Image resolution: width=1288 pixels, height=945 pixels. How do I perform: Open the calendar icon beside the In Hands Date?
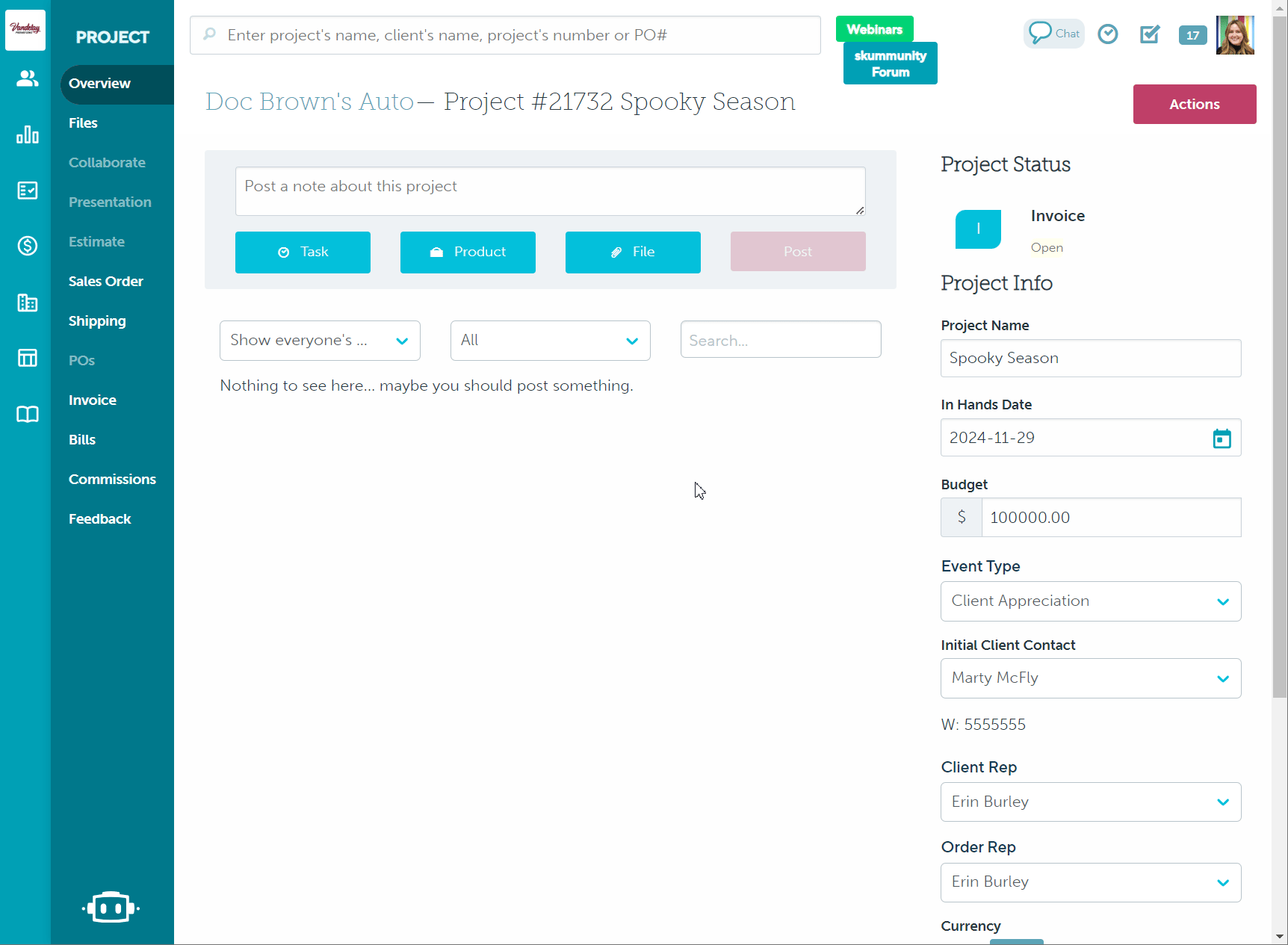(x=1222, y=438)
